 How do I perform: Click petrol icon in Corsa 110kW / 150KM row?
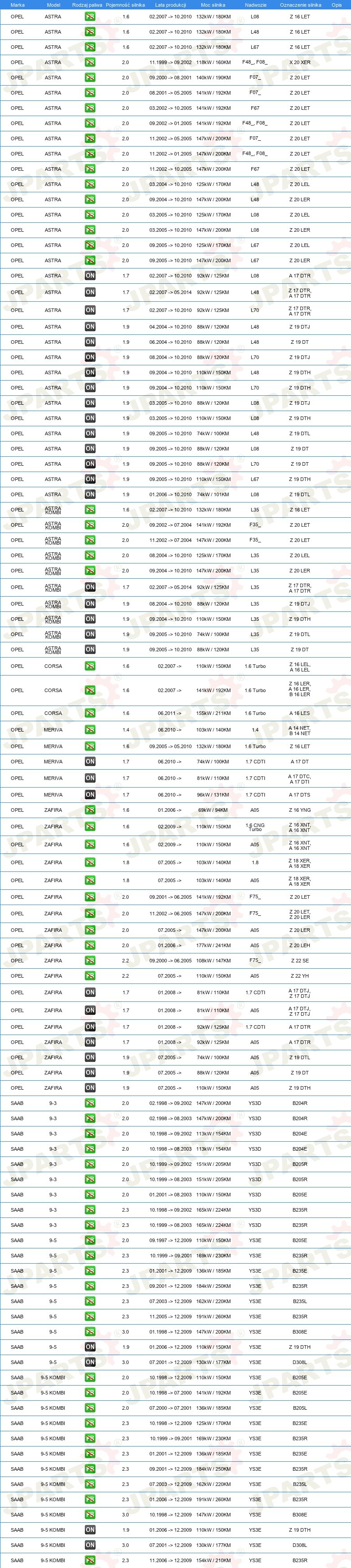pyautogui.click(x=90, y=667)
